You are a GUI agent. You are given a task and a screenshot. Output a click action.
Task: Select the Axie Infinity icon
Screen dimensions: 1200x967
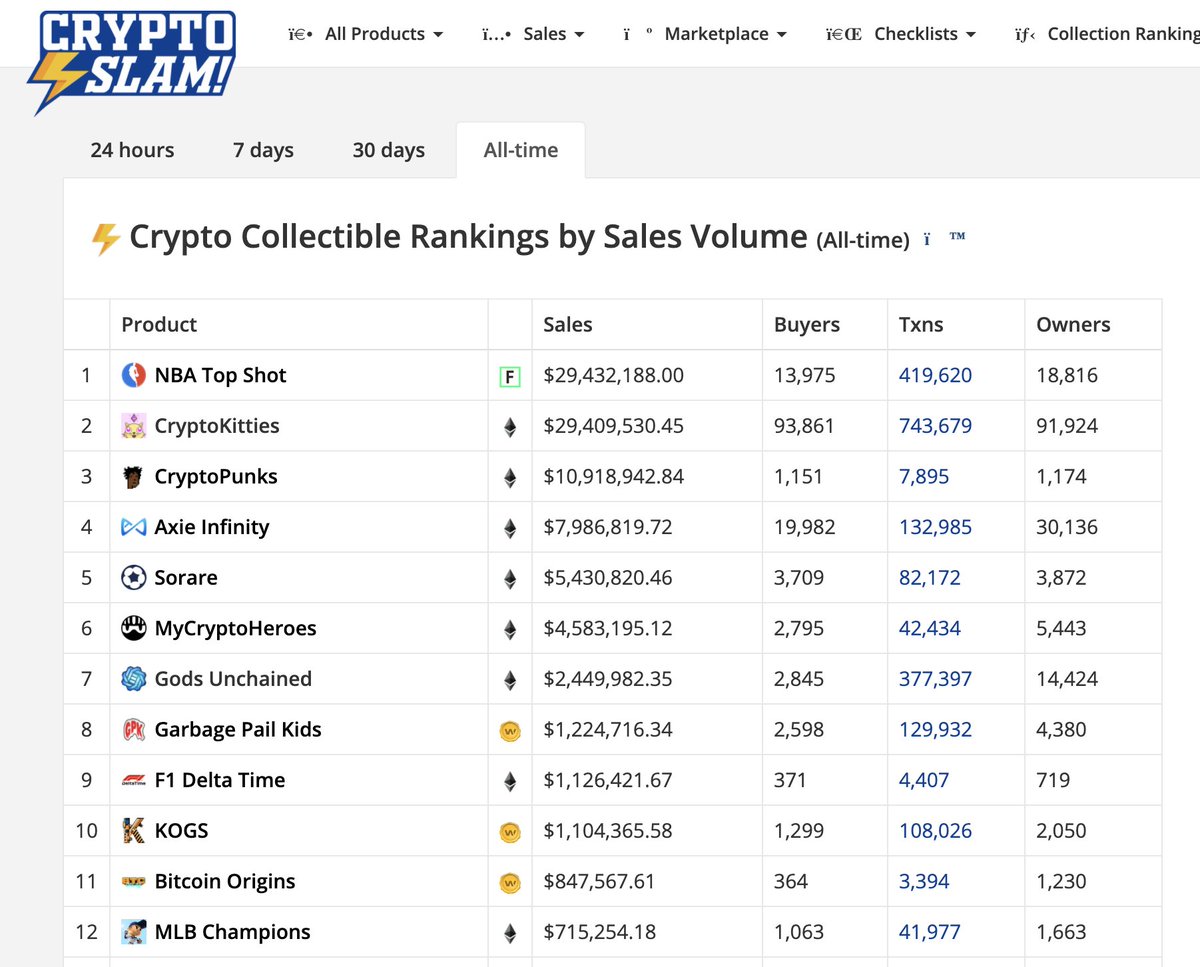coord(132,527)
